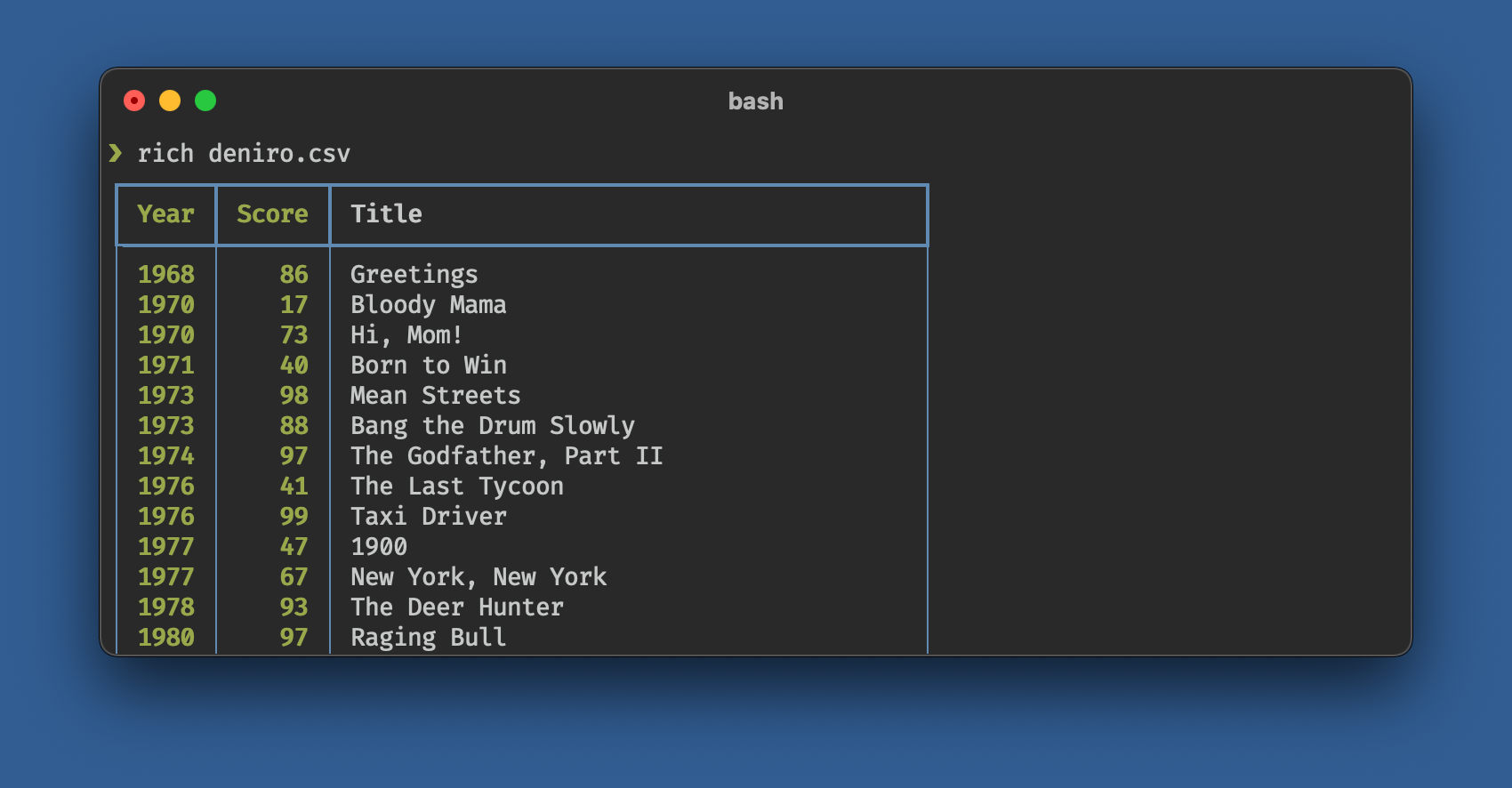Click score 17 for Bloody Mama
Viewport: 1512px width, 788px height.
coord(294,305)
